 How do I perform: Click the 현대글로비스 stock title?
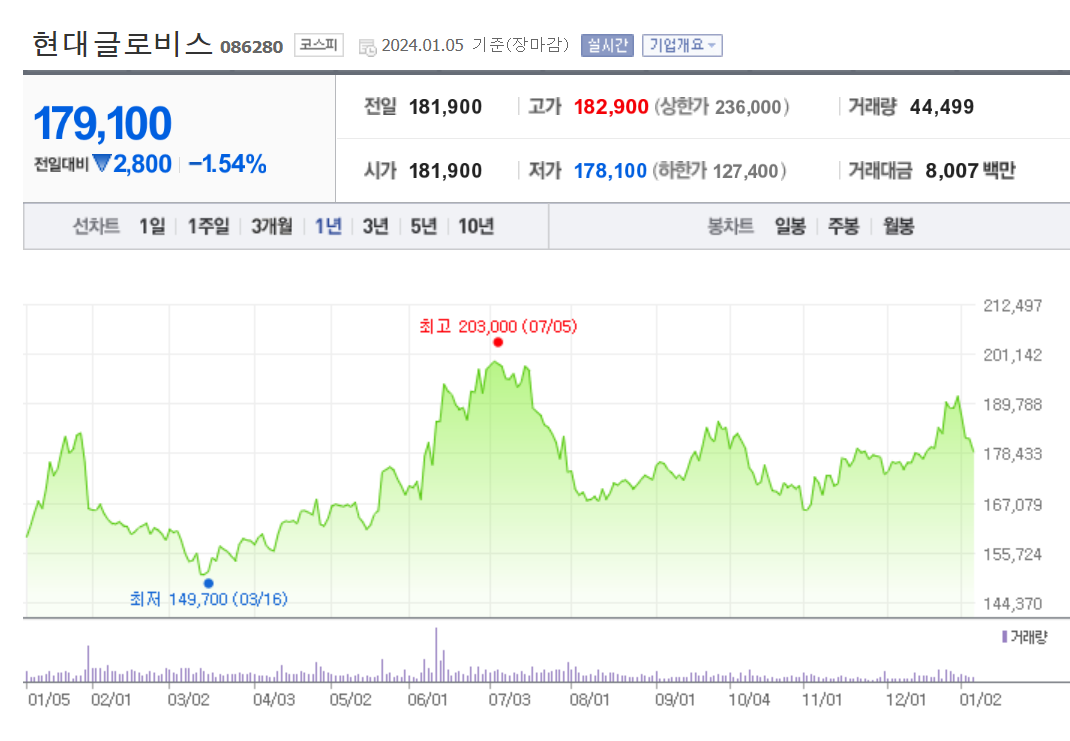[123, 44]
